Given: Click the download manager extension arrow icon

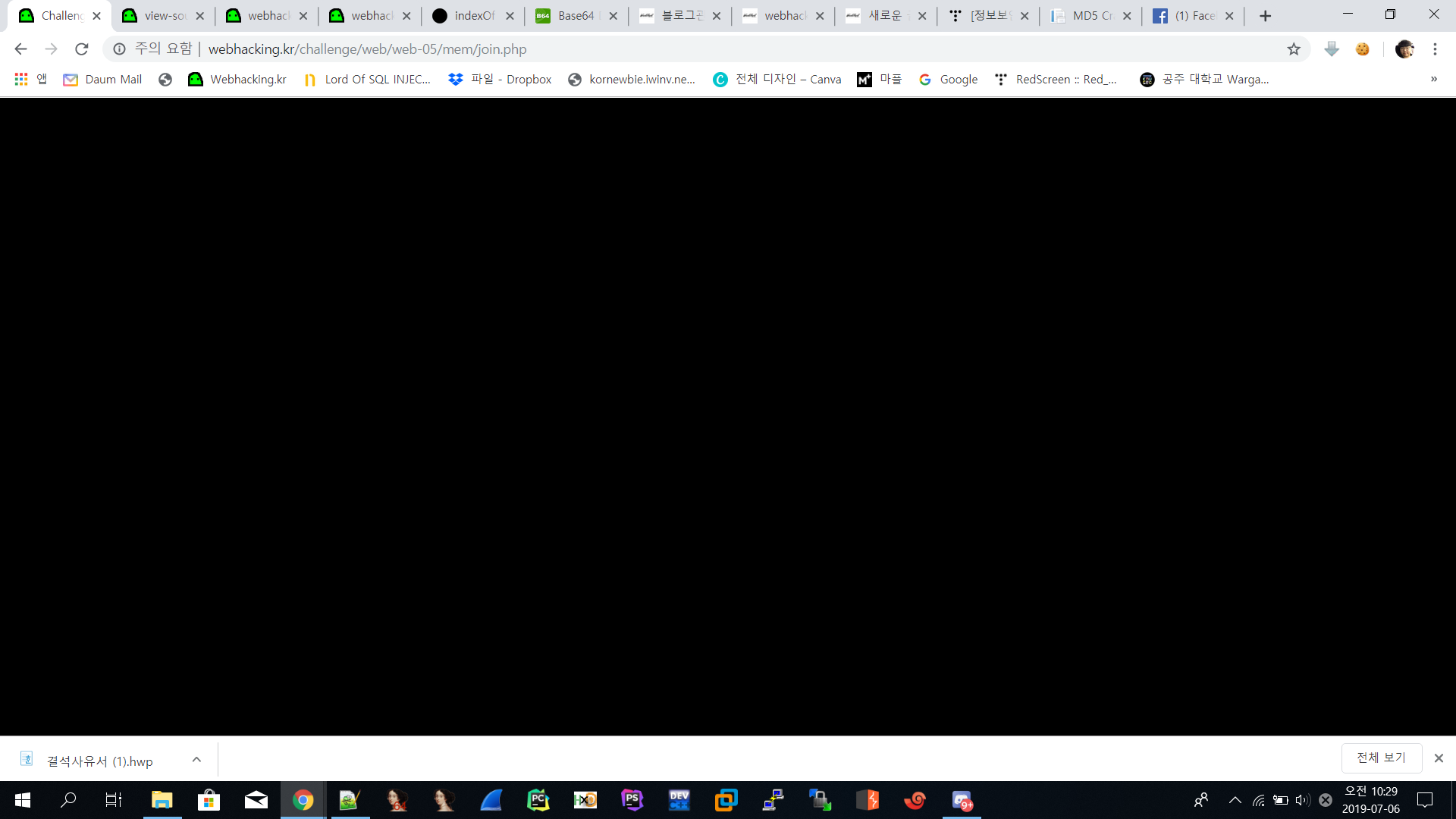Looking at the screenshot, I should point(1332,49).
